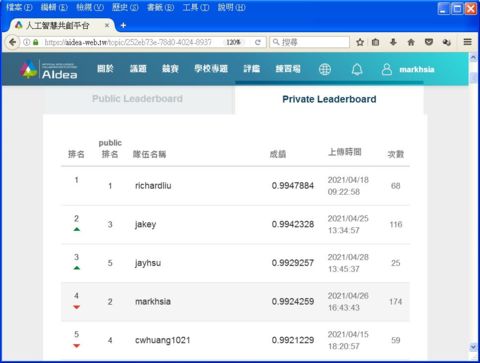This screenshot has width=480, height=363.
Task: Click 學校專題 in the site navigation
Action: coord(211,69)
